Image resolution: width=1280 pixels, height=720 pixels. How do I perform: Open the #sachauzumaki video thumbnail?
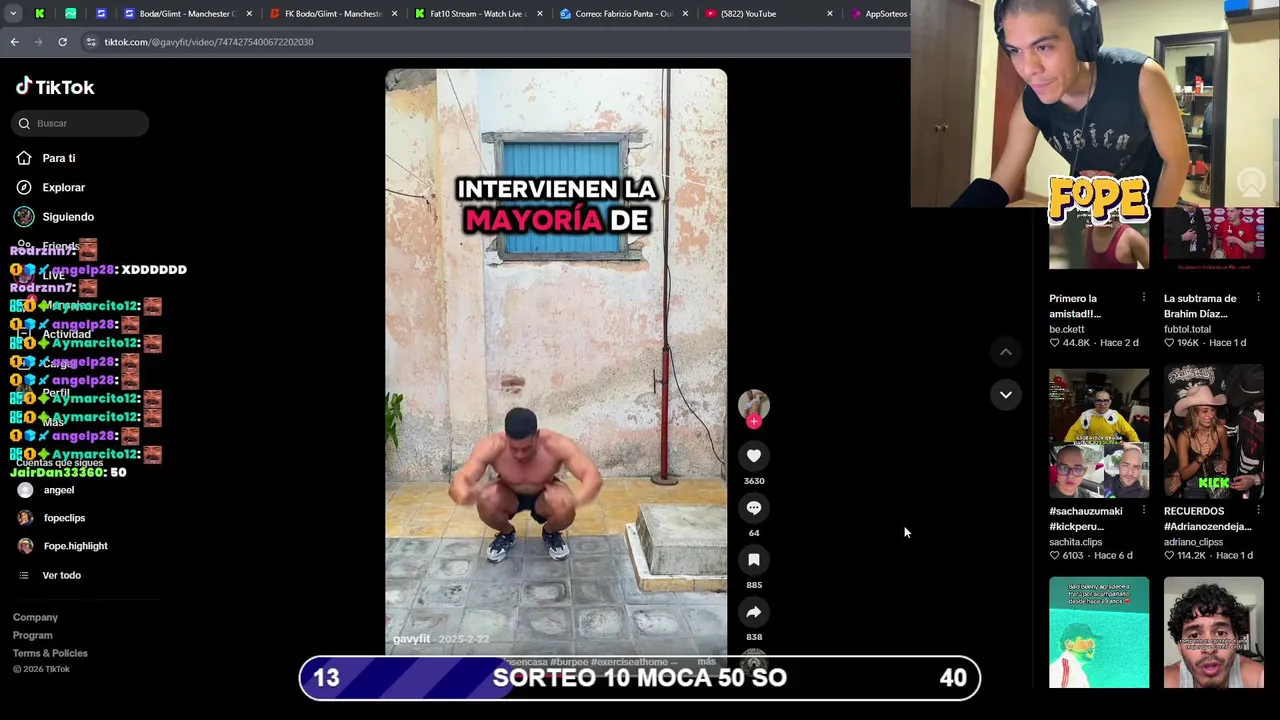[1099, 432]
